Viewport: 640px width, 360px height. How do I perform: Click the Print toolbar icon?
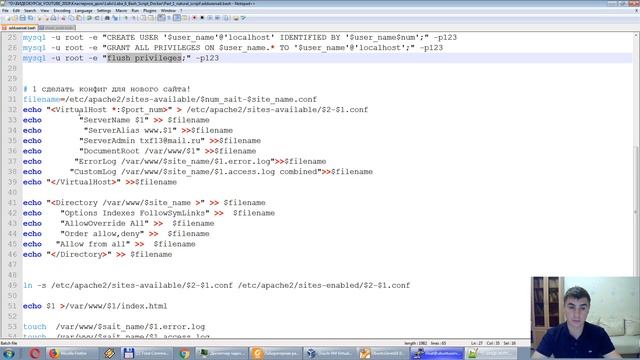[53, 18]
